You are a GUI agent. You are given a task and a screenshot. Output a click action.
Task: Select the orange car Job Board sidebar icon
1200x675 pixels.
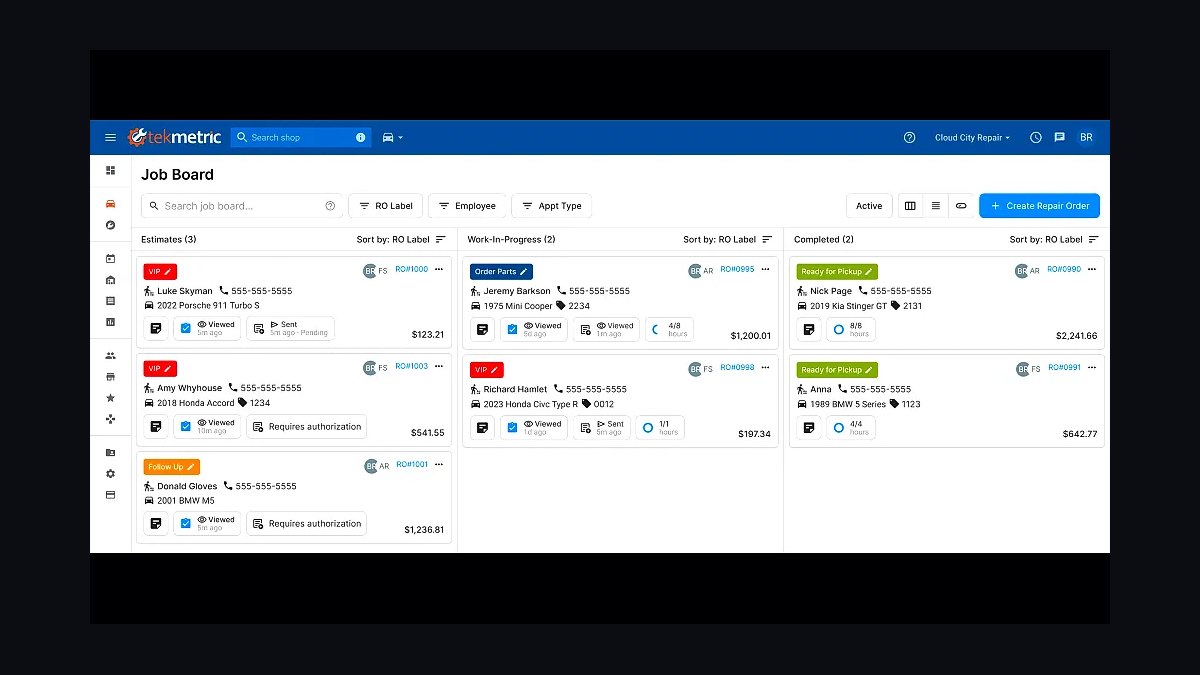coord(110,204)
